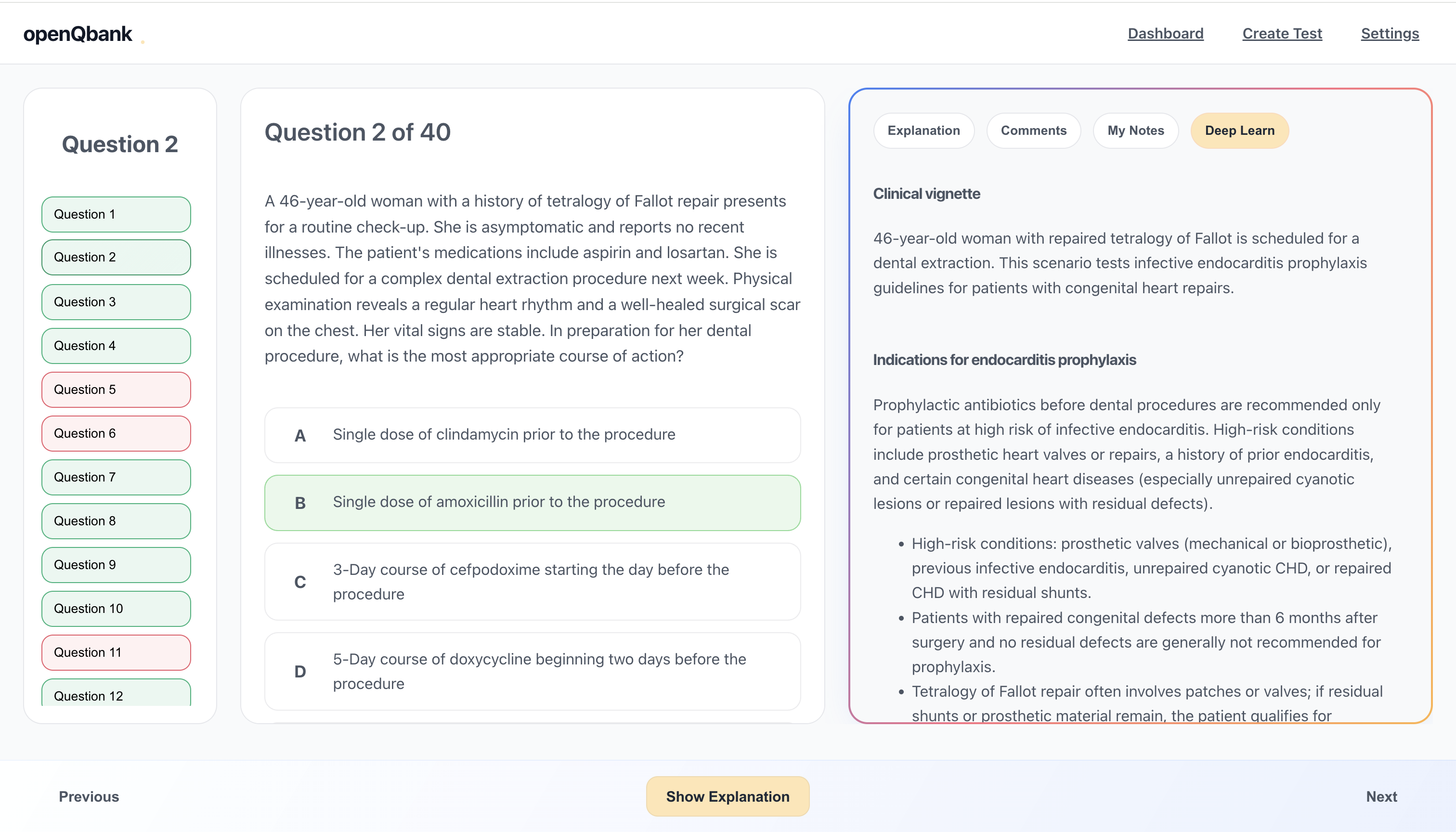The image size is (1456, 832).
Task: Select answer option A, clindamycin single dose
Action: (532, 435)
